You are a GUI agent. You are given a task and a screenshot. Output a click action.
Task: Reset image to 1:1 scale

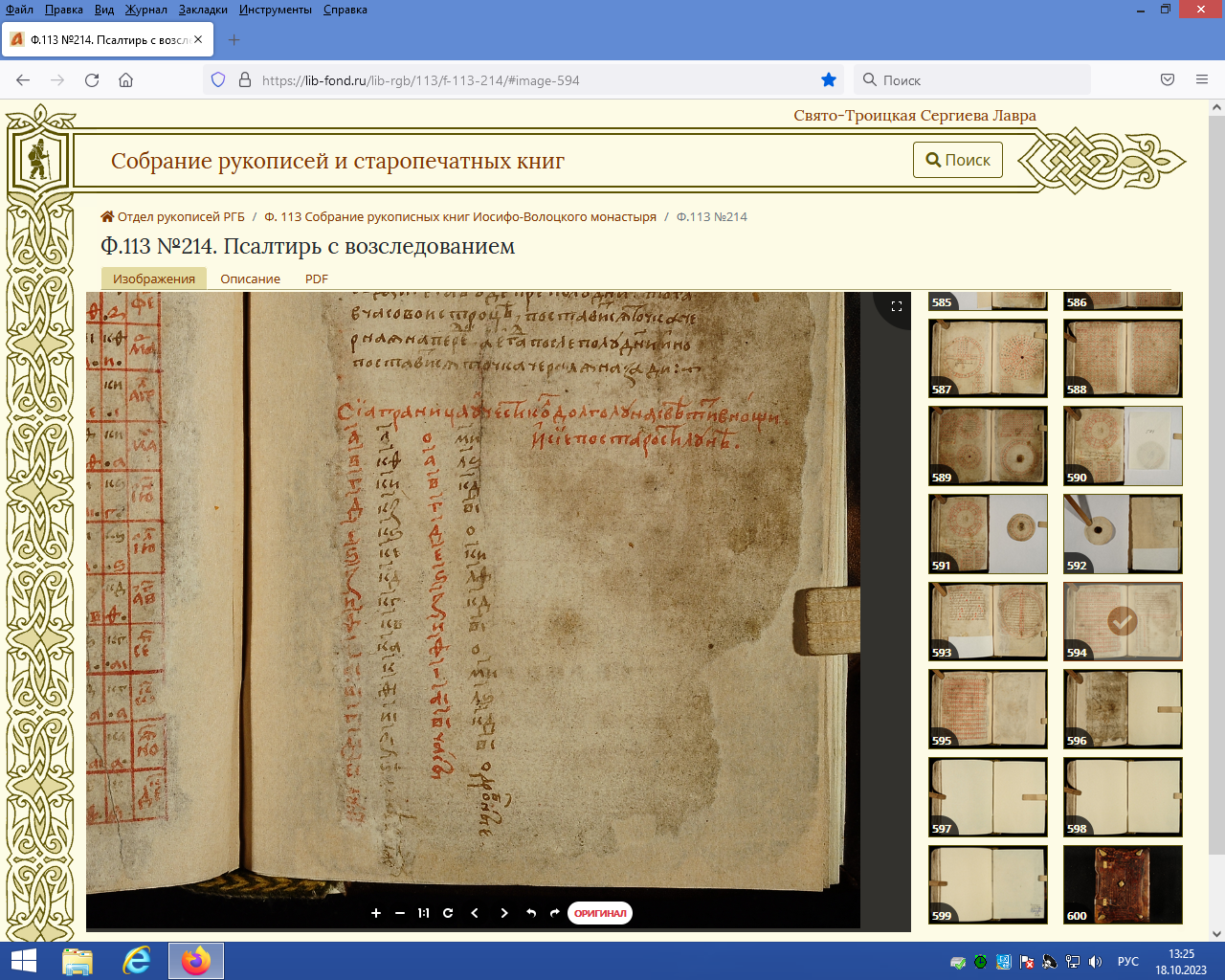coord(423,913)
